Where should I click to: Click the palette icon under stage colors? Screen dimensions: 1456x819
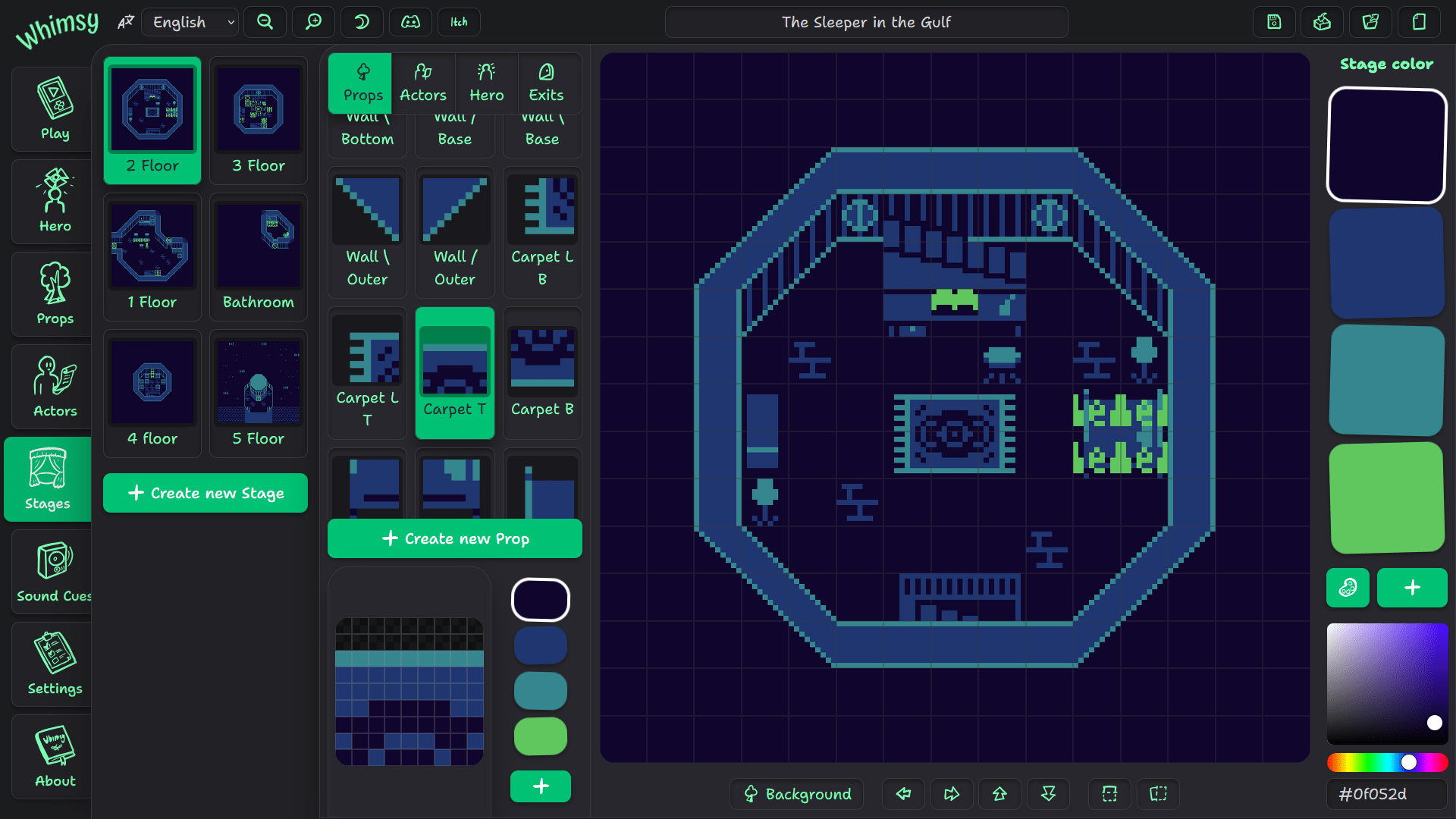tap(1348, 588)
